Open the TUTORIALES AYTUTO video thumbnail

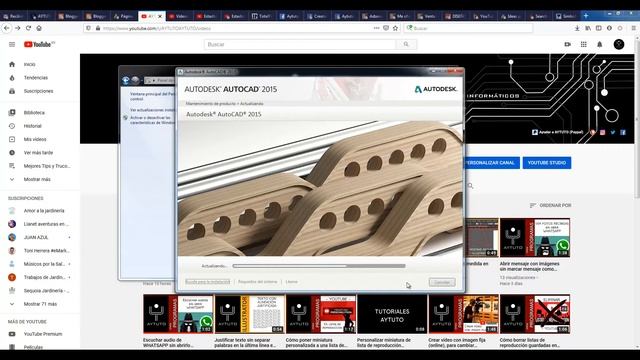[x=392, y=314]
